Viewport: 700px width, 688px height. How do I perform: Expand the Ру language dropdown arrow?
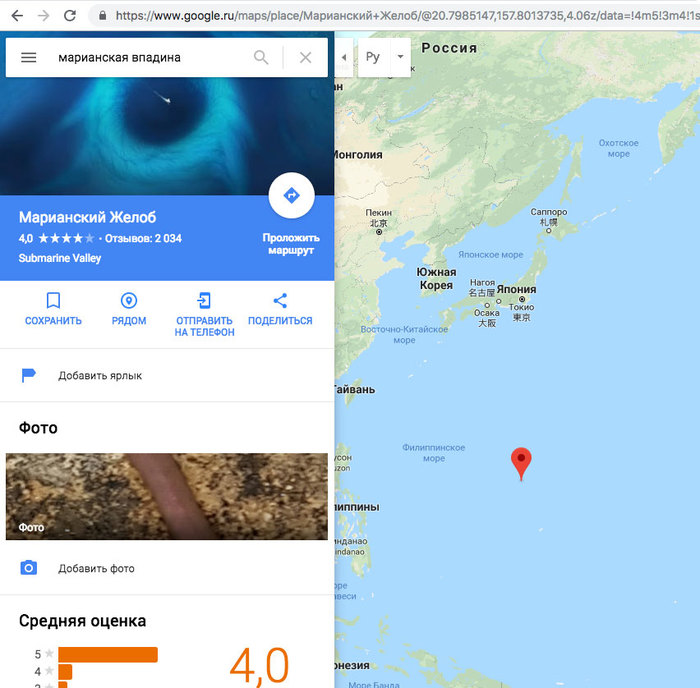coord(400,57)
